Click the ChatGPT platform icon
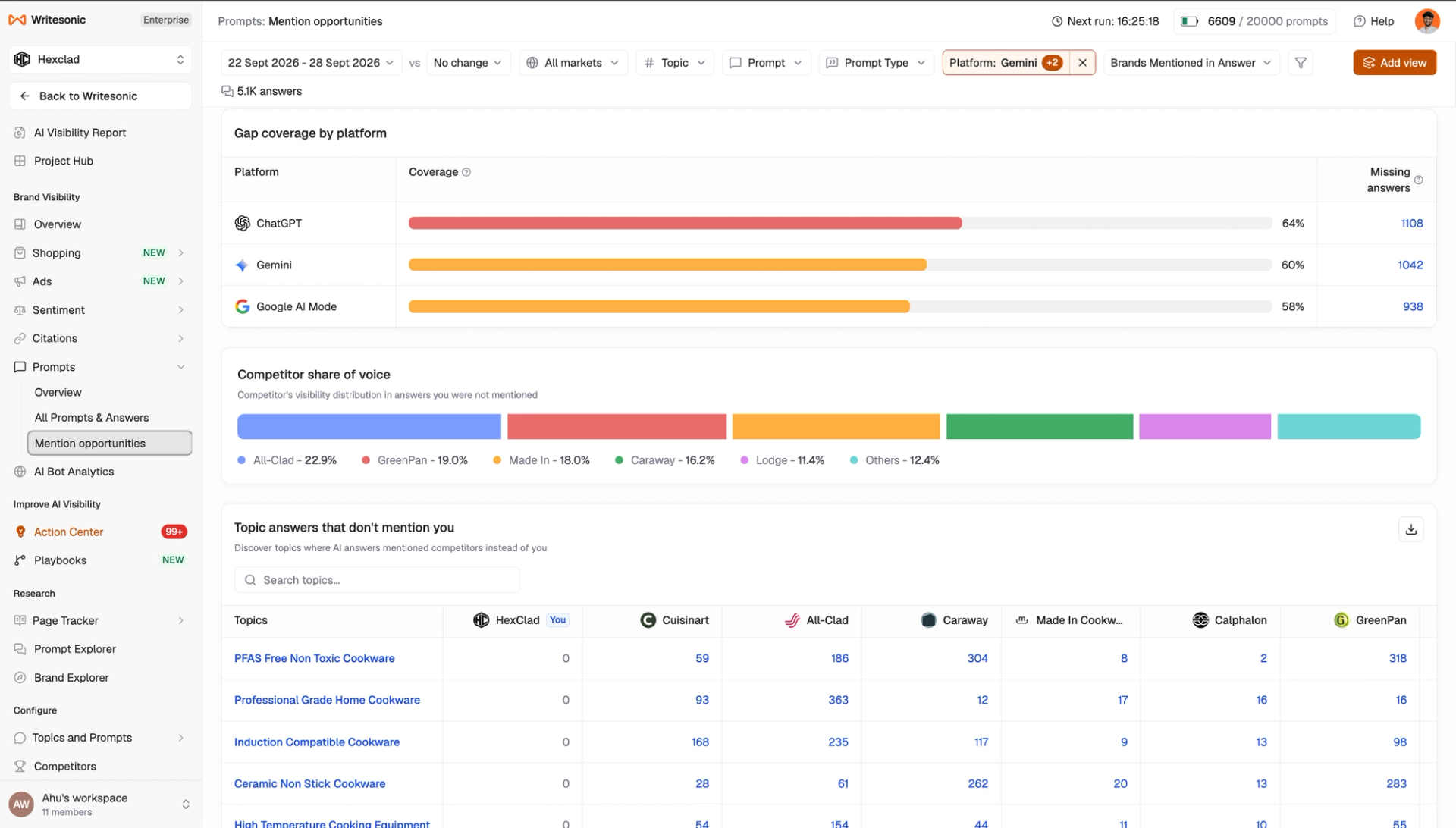1456x828 pixels. (243, 223)
